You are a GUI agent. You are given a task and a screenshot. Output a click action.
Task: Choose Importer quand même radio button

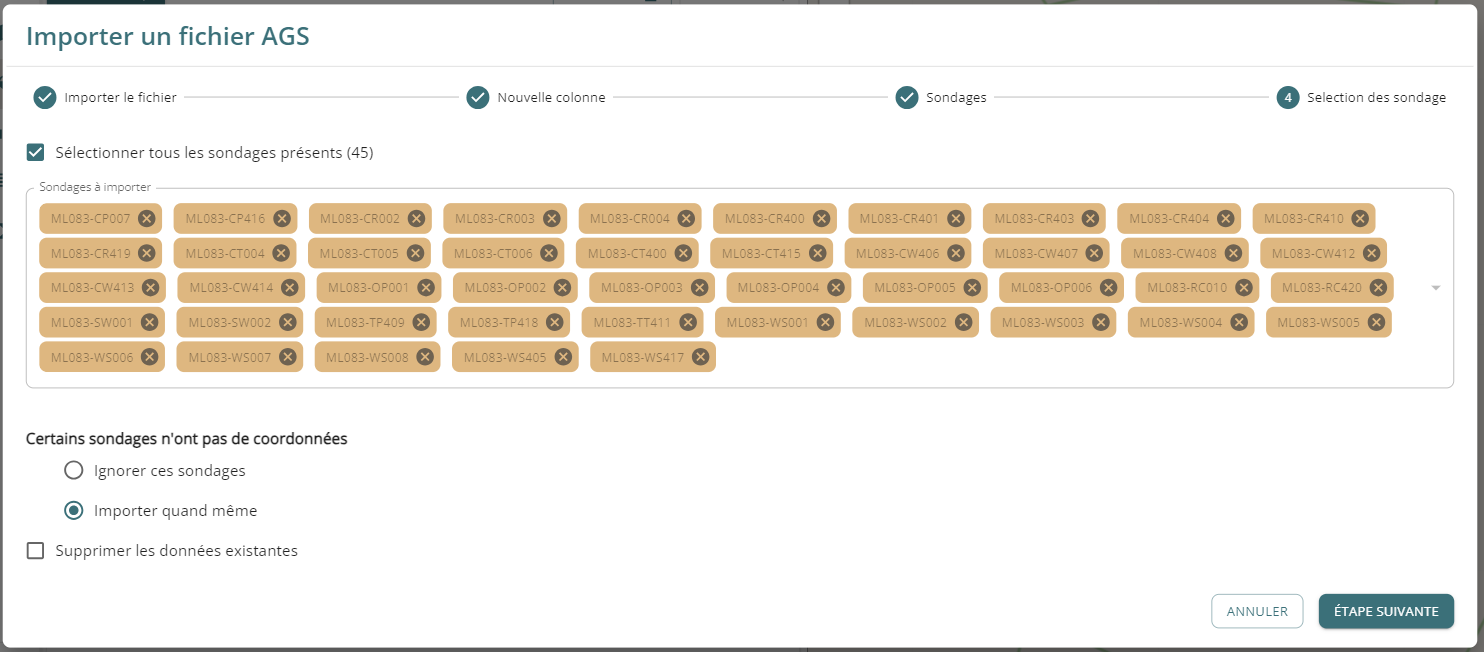coord(74,511)
